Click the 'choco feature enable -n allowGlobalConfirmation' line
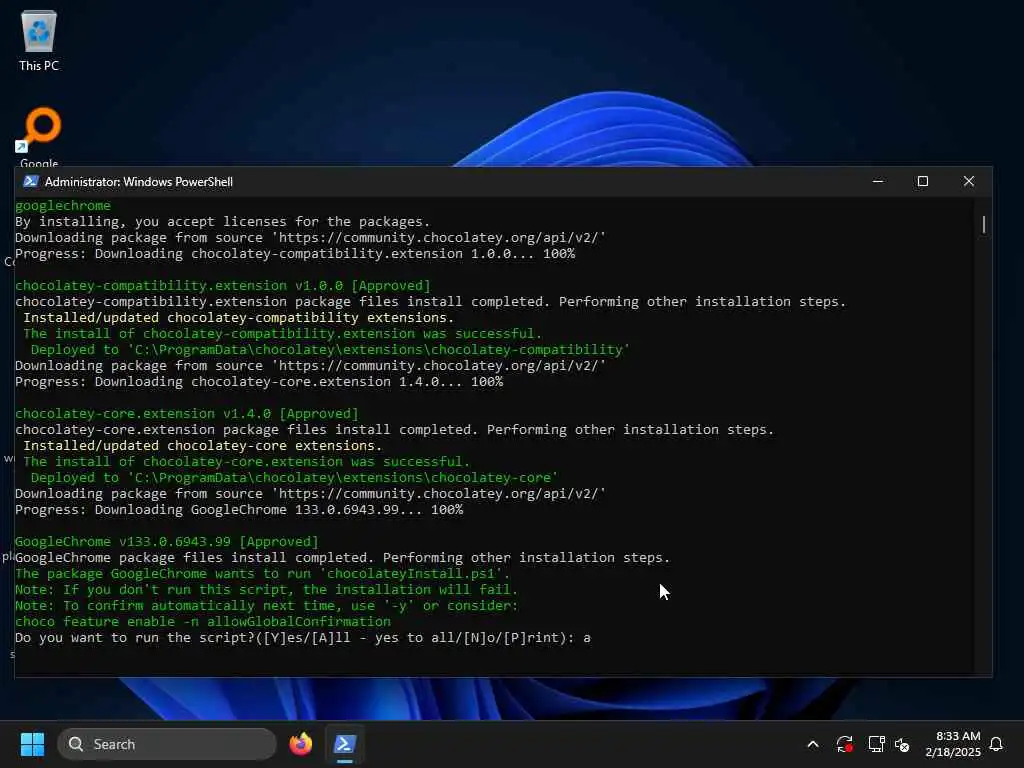Screen dimensions: 1024x768 202,622
